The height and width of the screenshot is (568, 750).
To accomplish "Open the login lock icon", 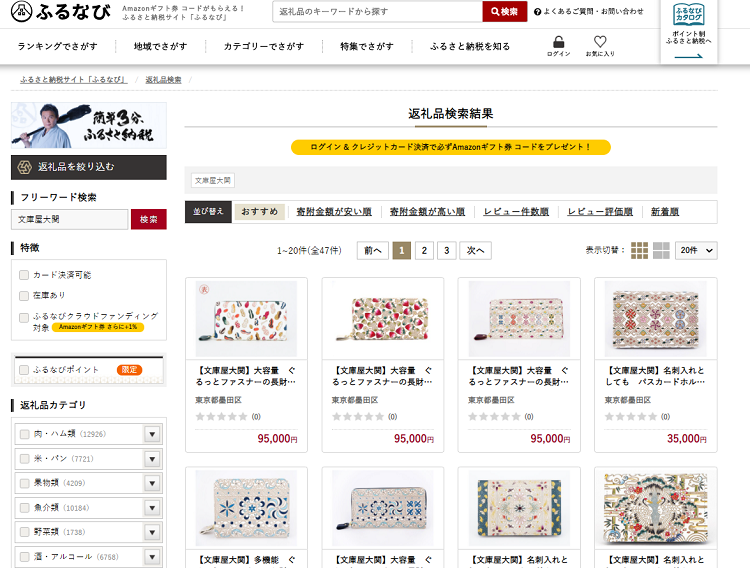I will coord(558,43).
